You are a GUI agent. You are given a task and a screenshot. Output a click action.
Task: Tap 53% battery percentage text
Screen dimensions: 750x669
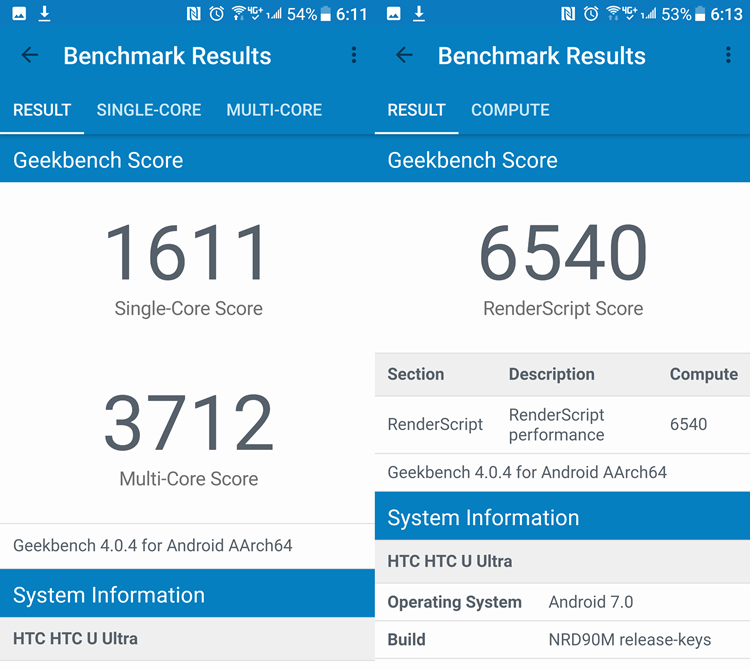click(x=677, y=14)
